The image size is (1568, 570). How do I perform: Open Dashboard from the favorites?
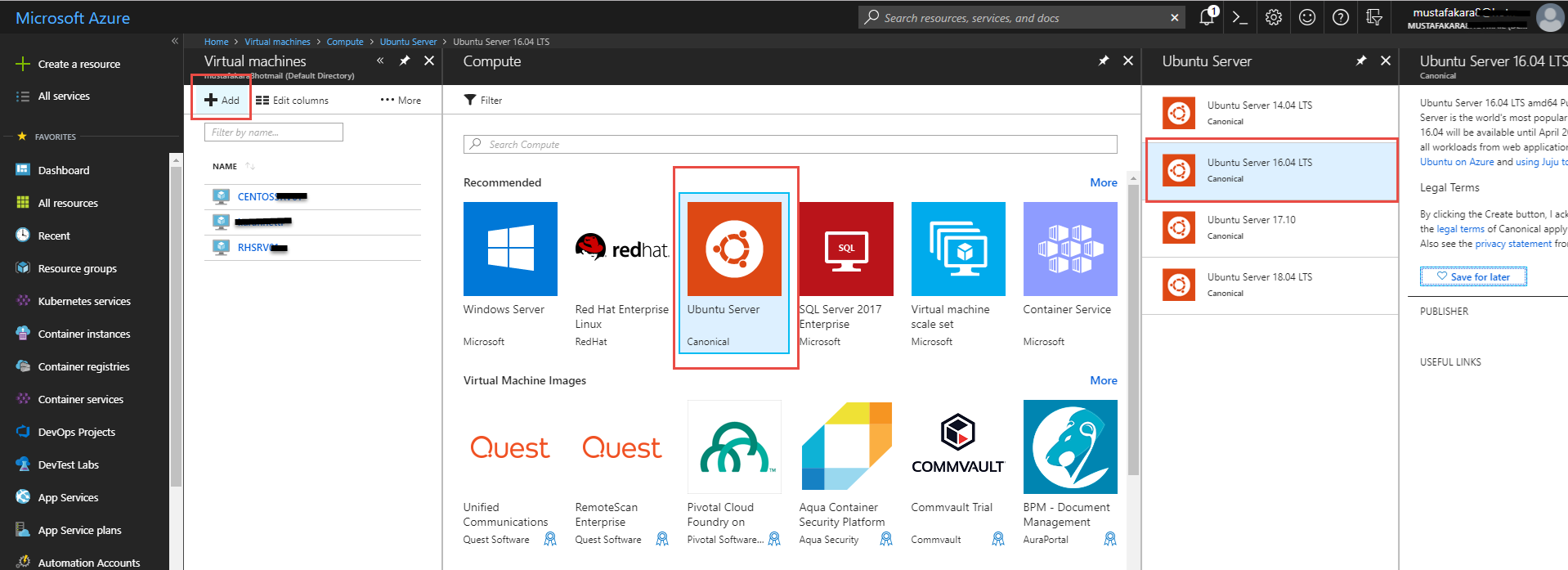64,170
